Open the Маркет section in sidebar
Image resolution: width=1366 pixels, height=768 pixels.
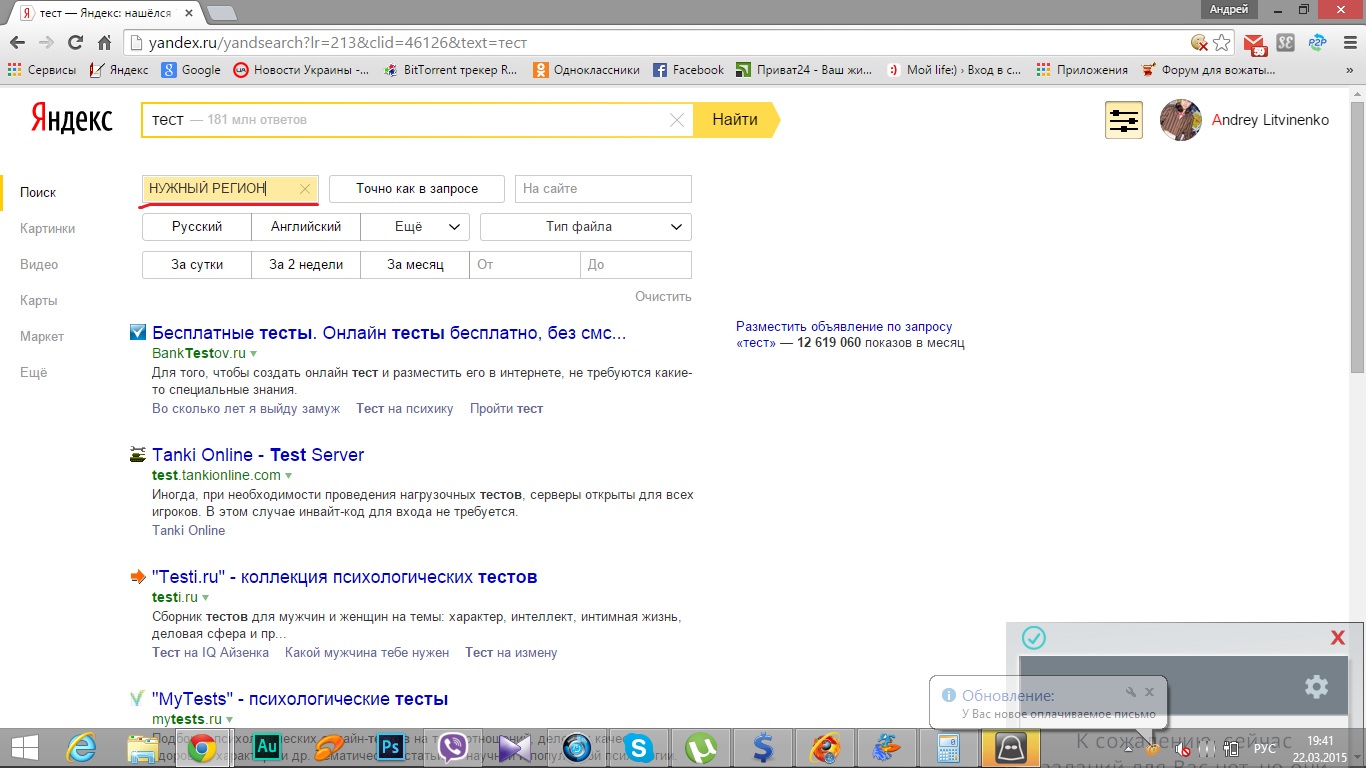(x=42, y=336)
